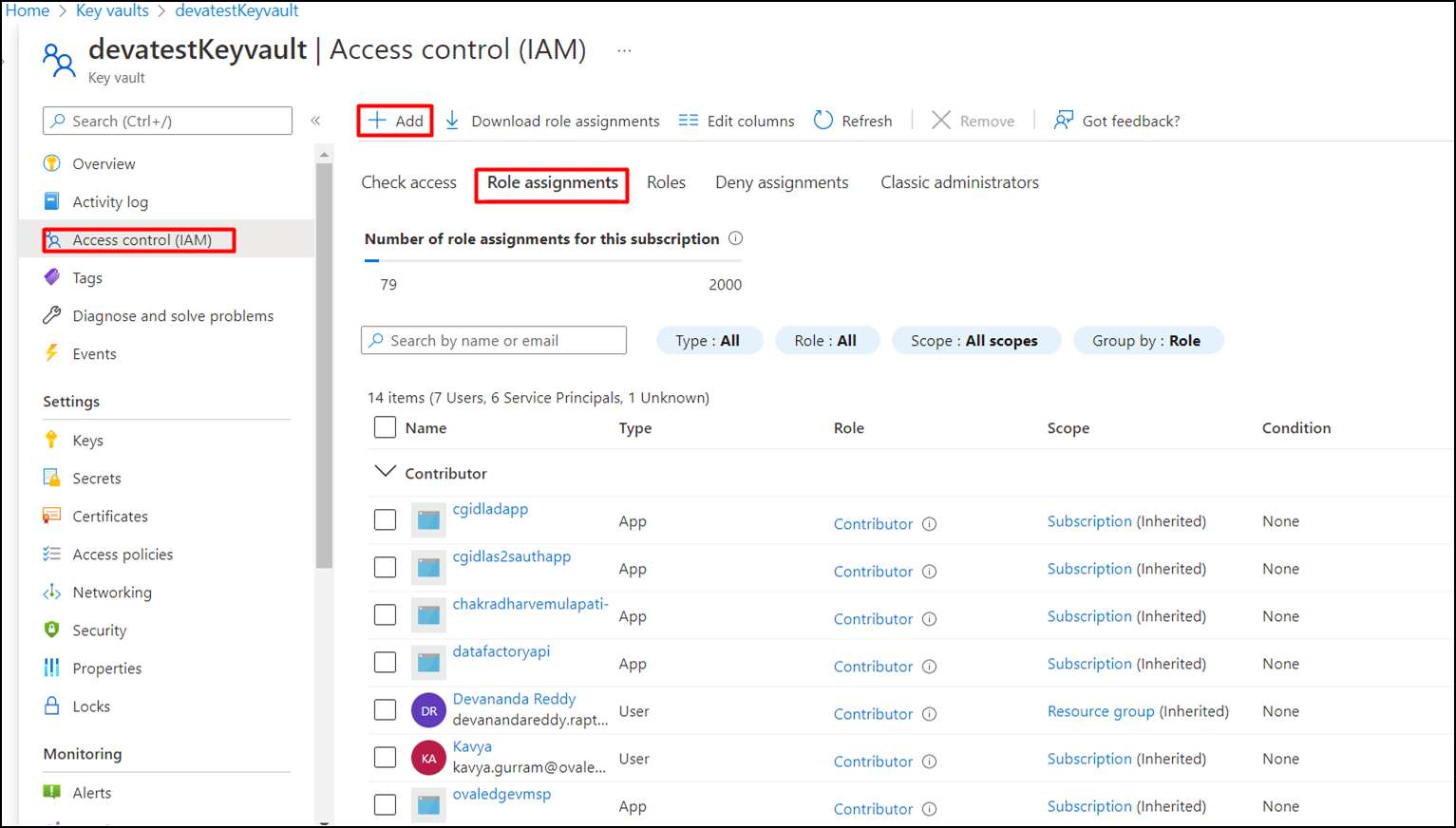1456x828 pixels.
Task: Click info icon next to Kavya Contributor role
Action: [930, 762]
